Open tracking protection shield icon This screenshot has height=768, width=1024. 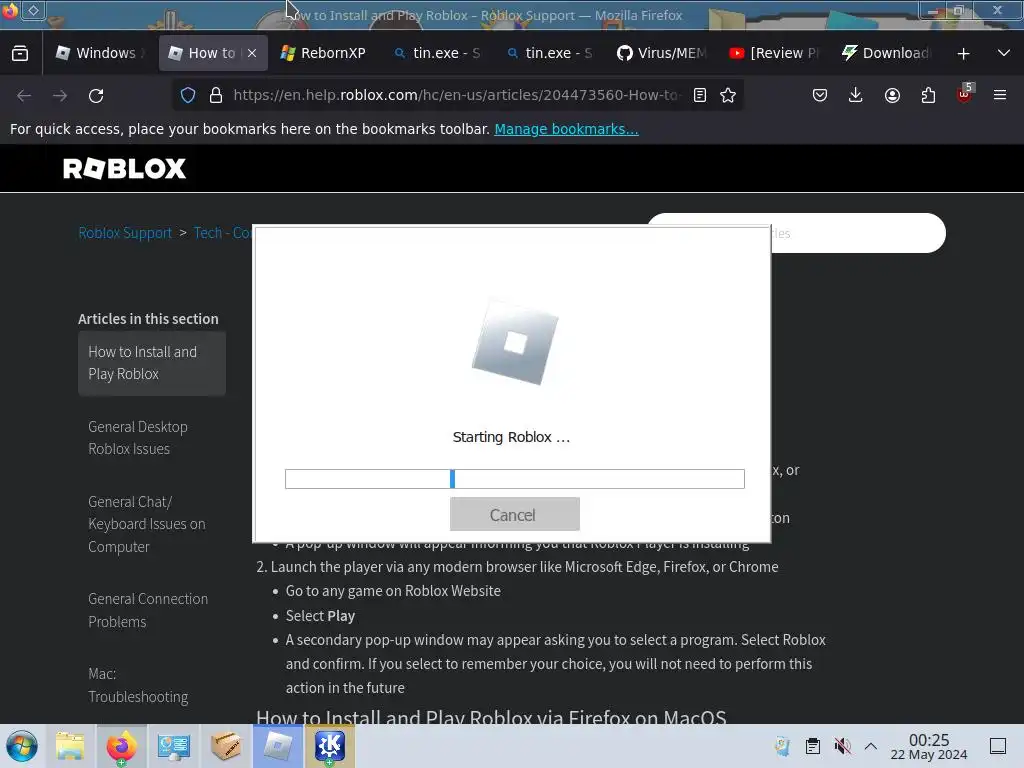point(188,95)
